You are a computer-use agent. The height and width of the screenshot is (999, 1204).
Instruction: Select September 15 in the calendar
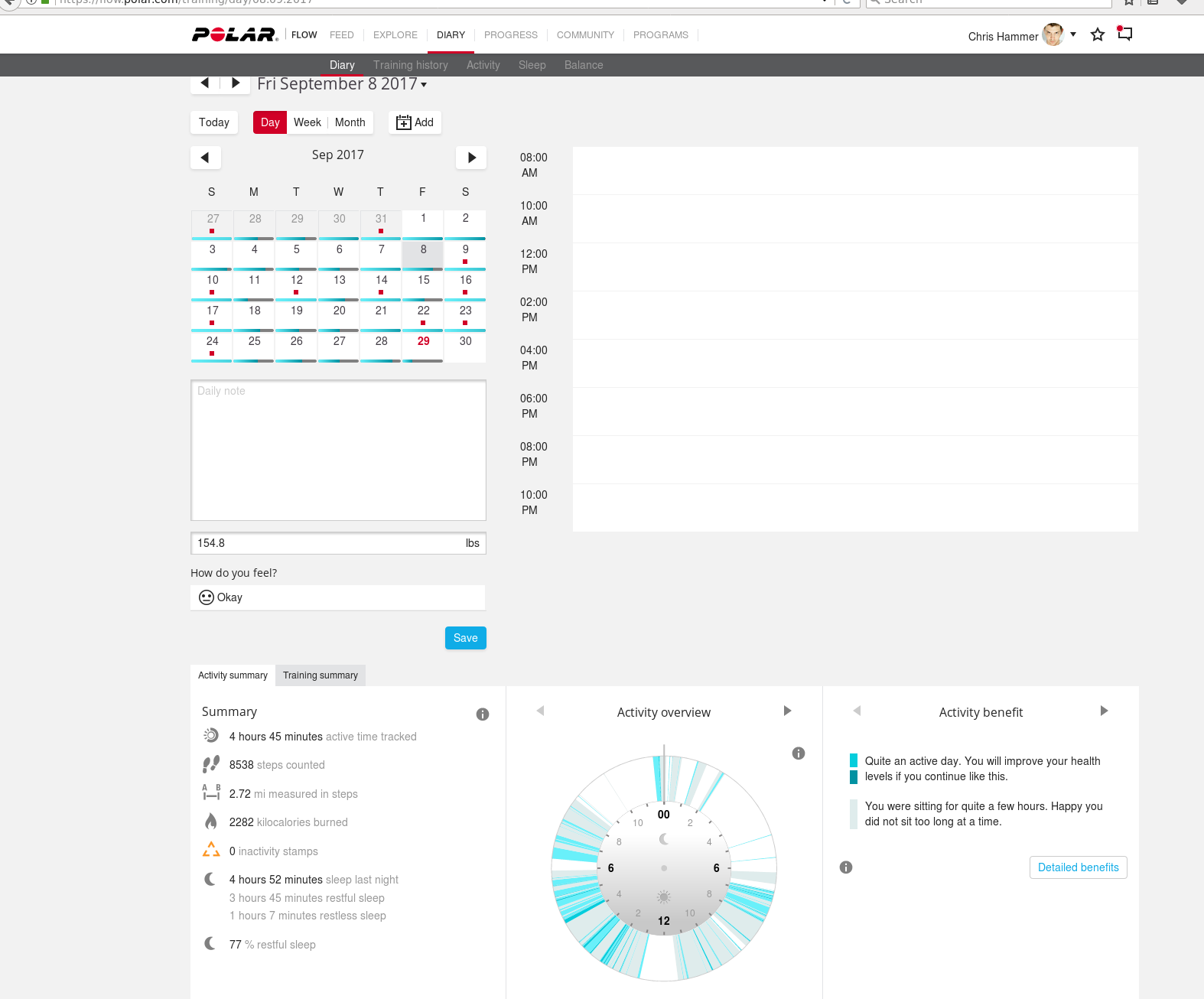[423, 286]
